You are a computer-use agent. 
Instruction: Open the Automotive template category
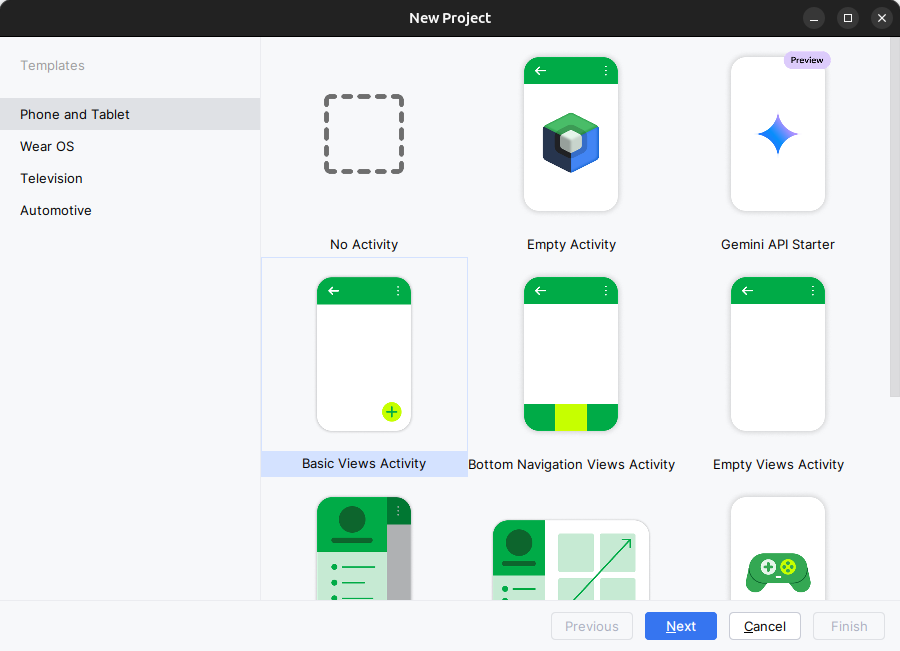coord(56,210)
